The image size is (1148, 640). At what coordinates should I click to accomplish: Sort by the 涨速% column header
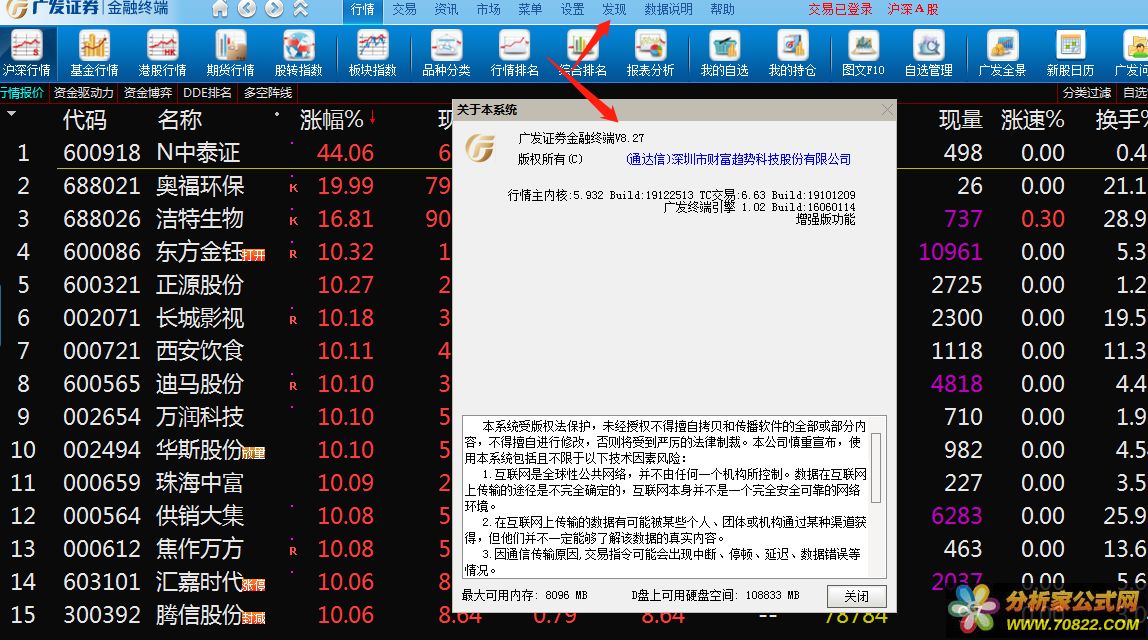[1032, 119]
